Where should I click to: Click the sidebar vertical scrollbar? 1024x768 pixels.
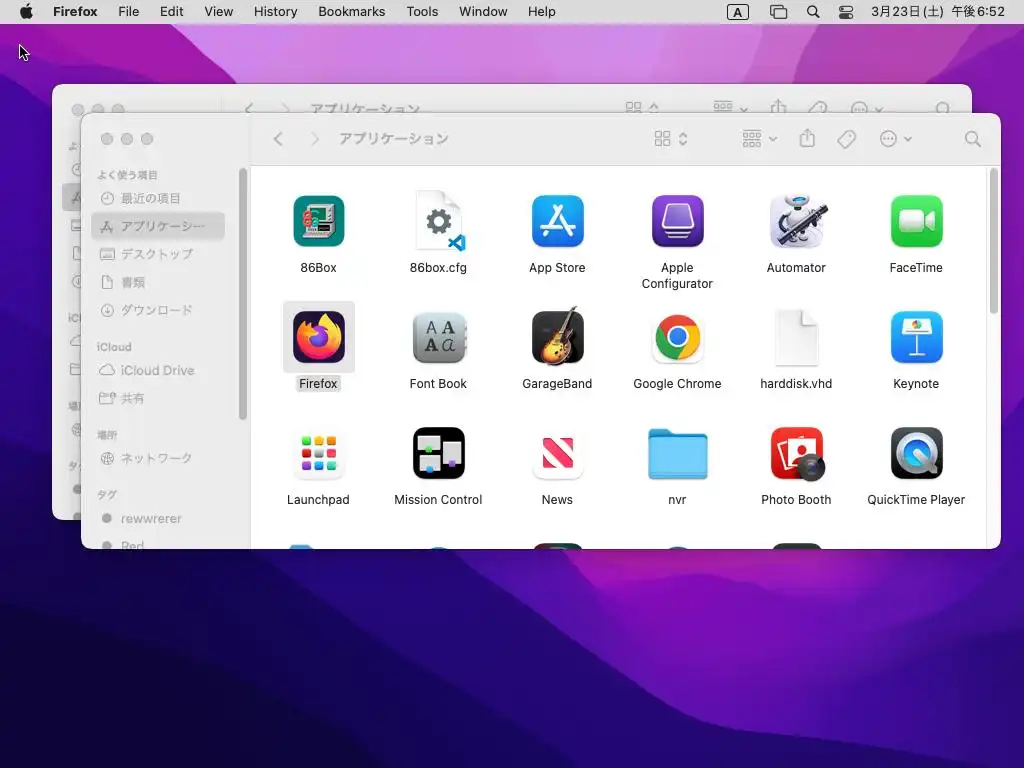[x=243, y=294]
